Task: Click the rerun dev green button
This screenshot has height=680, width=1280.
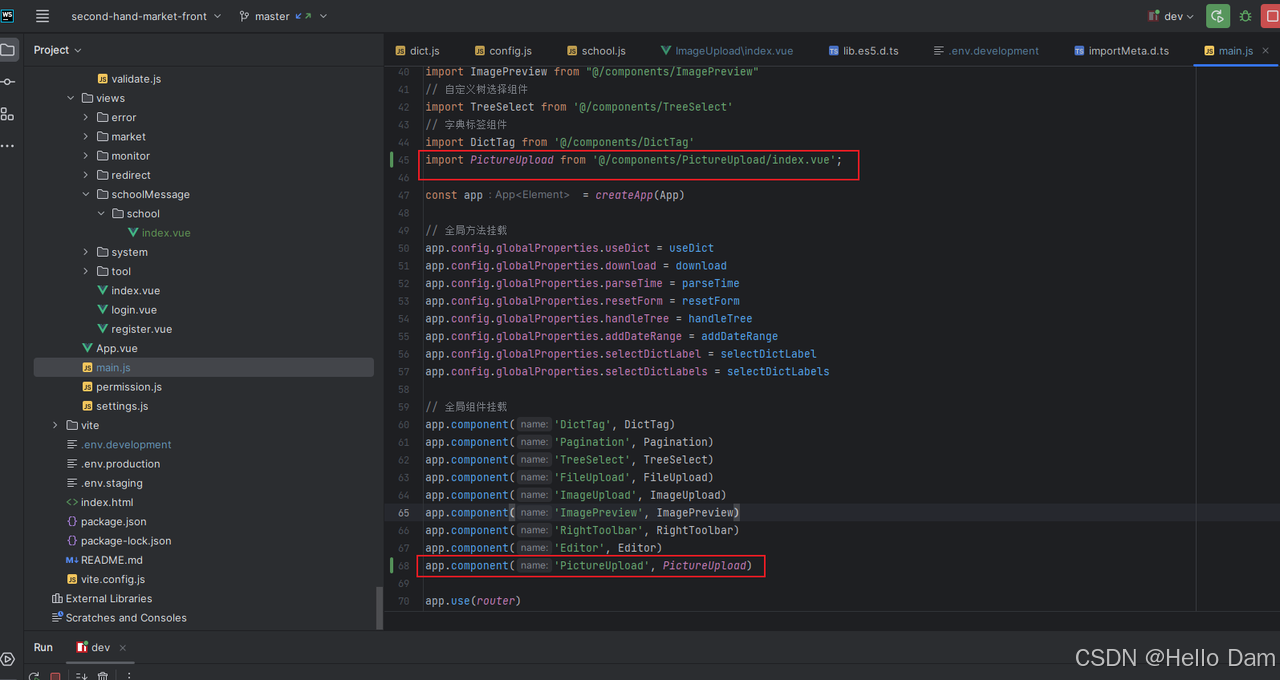Action: [1217, 16]
